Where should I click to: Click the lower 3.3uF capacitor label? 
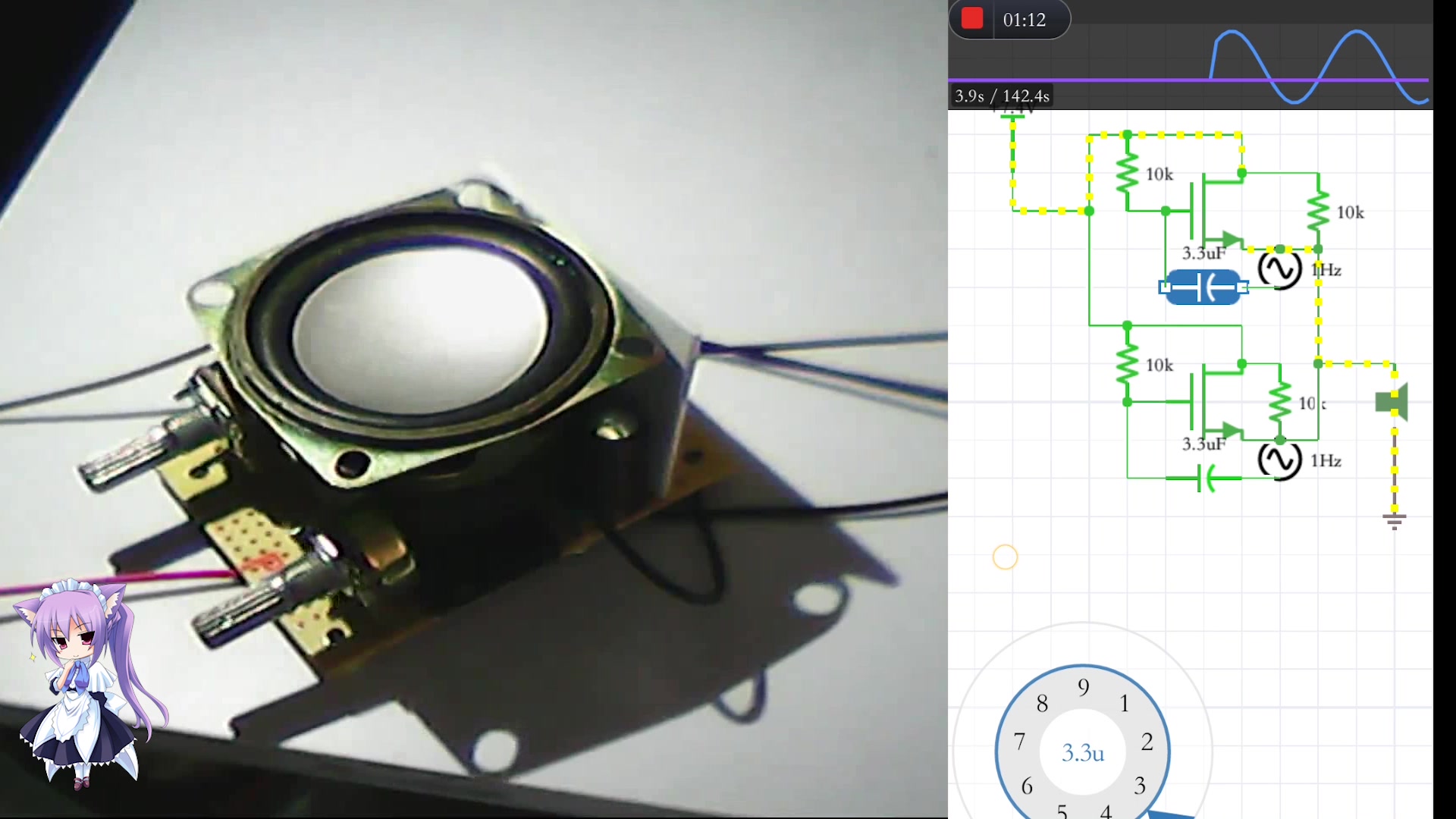(1203, 444)
